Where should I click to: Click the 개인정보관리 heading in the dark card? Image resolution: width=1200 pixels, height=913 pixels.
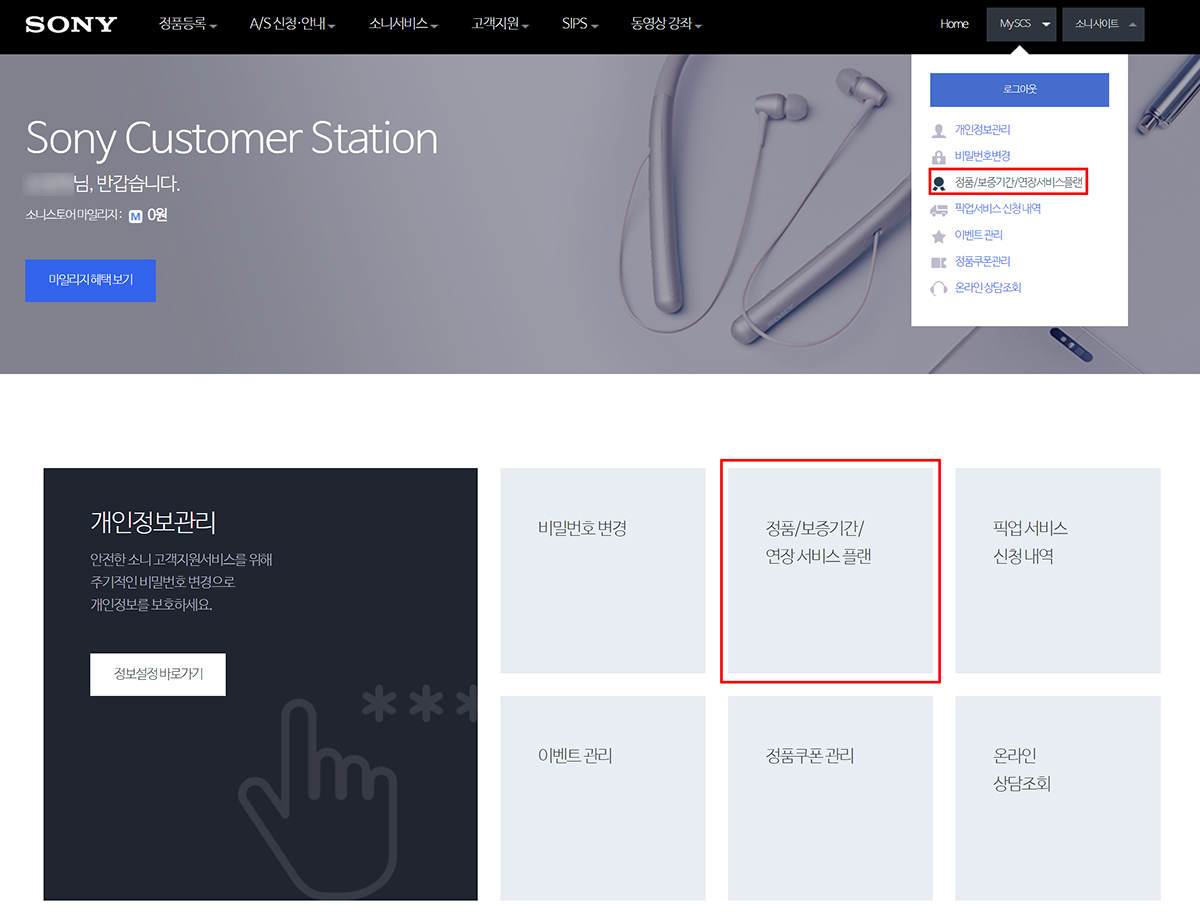tap(154, 522)
